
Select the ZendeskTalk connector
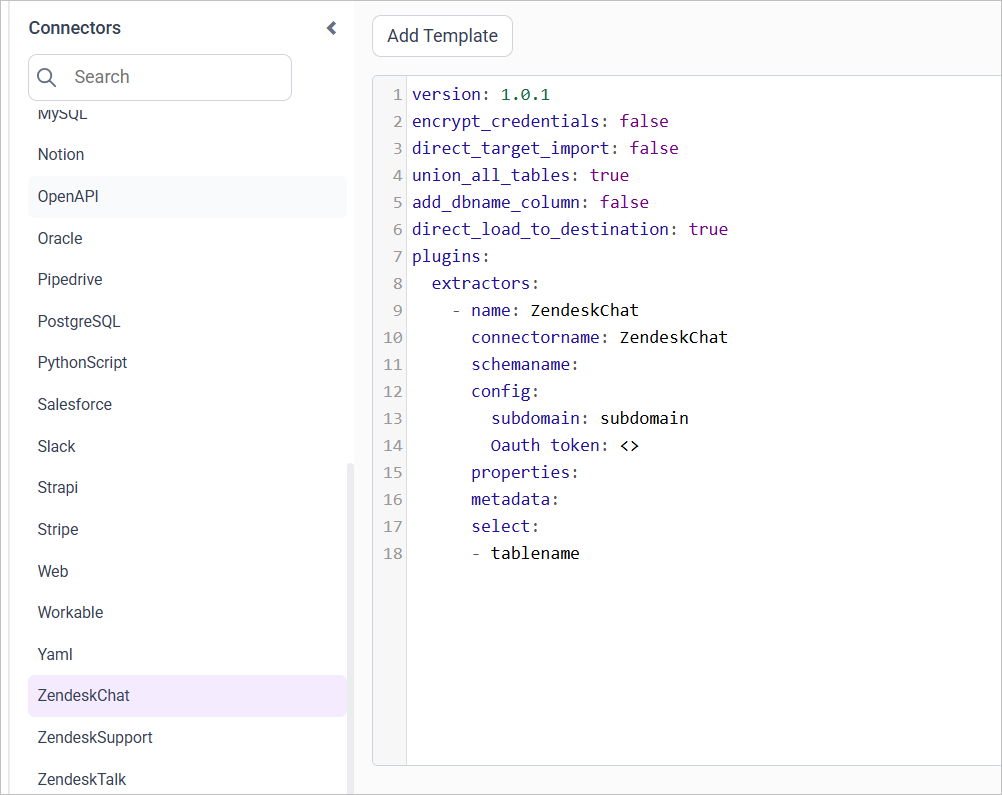(x=81, y=778)
